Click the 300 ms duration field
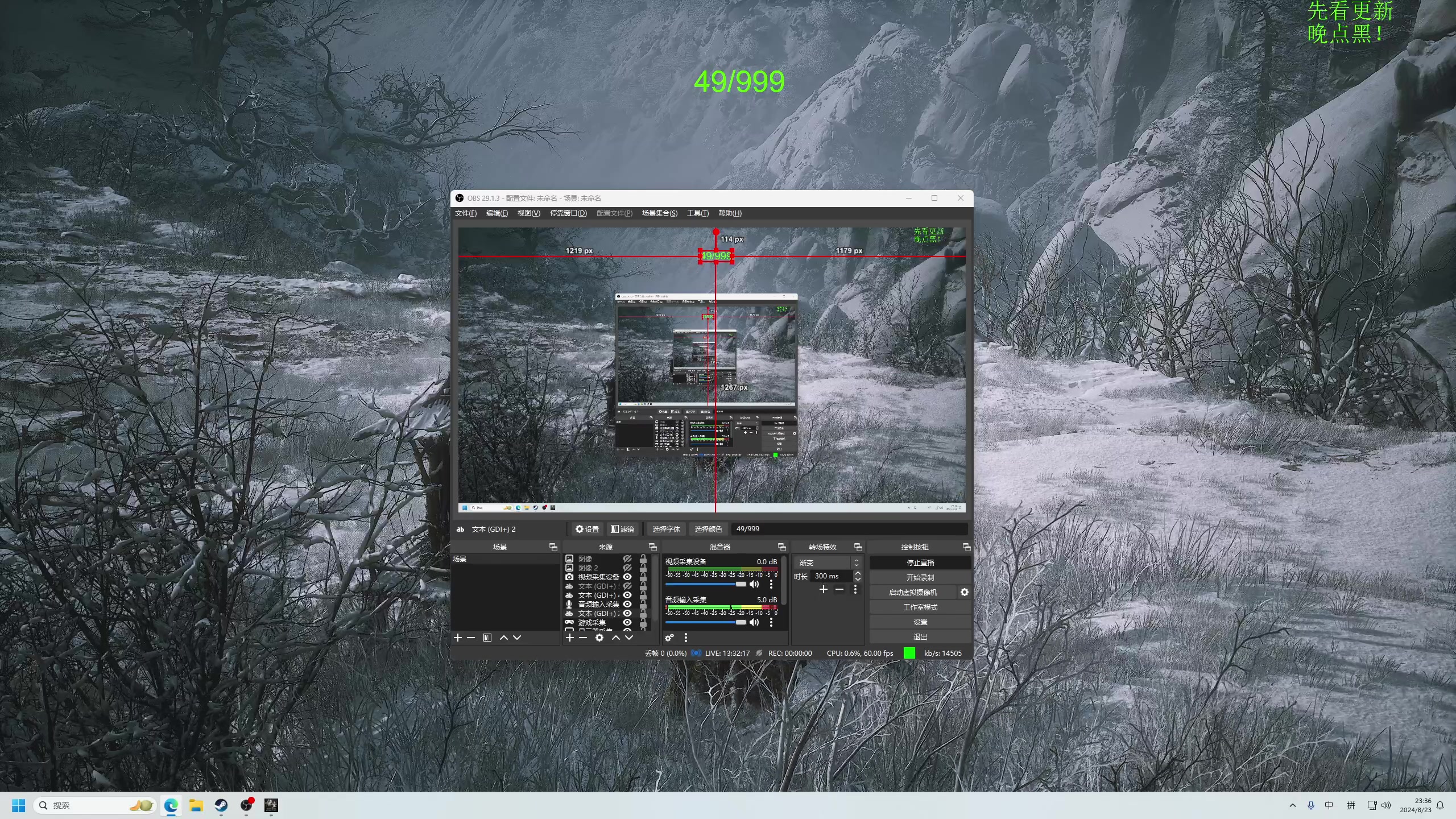Viewport: 1456px width, 819px height. 832,576
